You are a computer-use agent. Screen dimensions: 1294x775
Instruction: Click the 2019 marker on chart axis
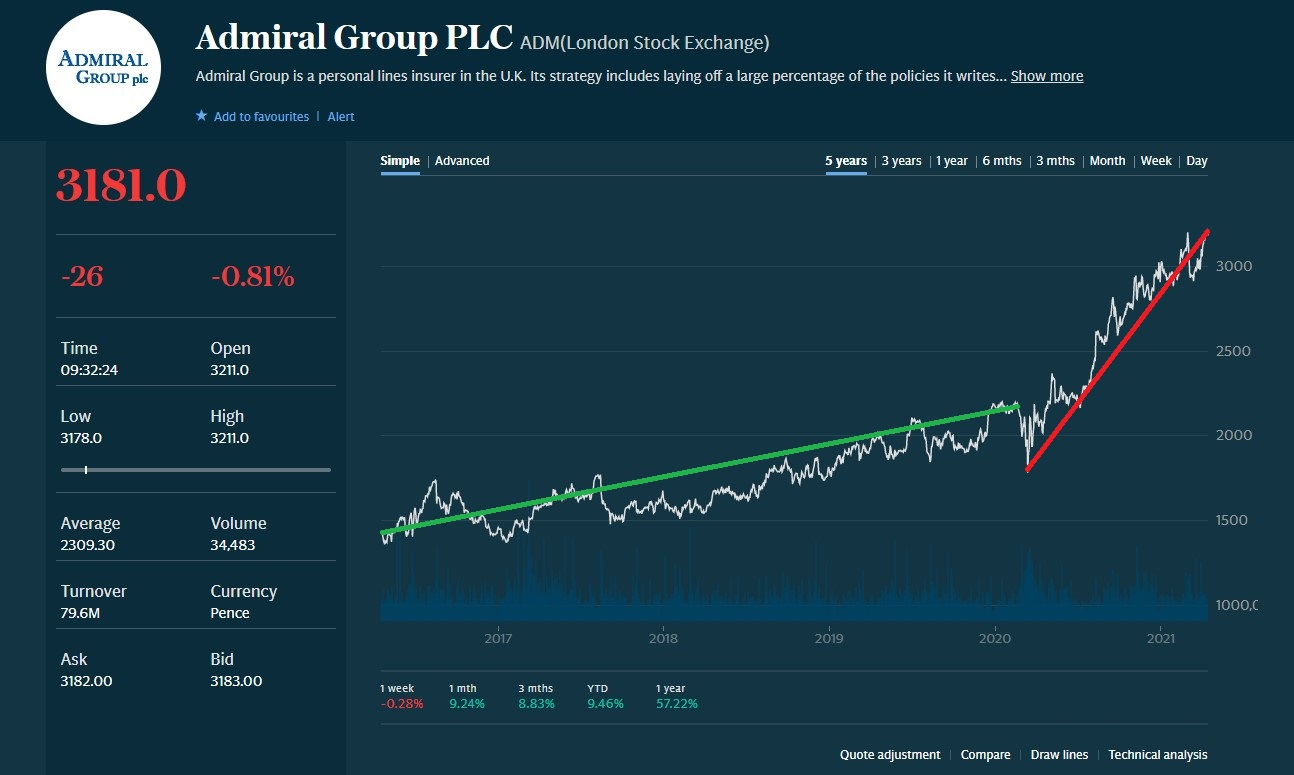pos(829,638)
